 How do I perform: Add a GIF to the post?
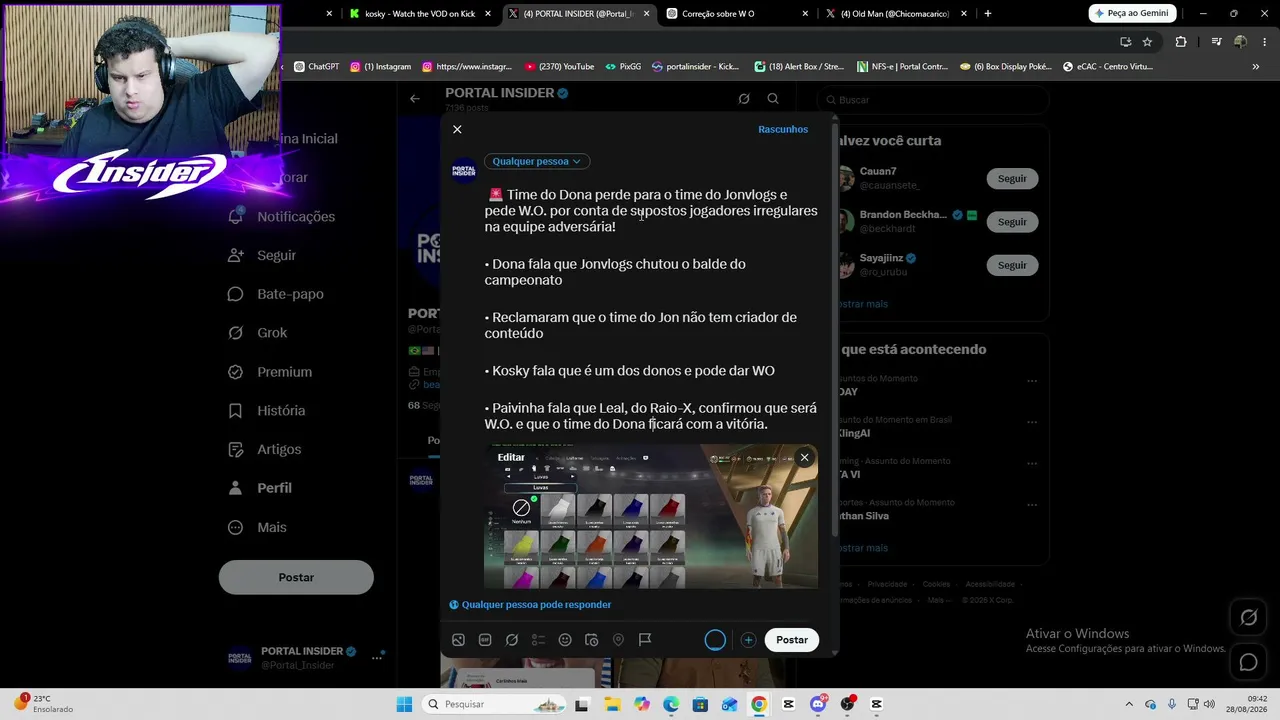point(485,640)
